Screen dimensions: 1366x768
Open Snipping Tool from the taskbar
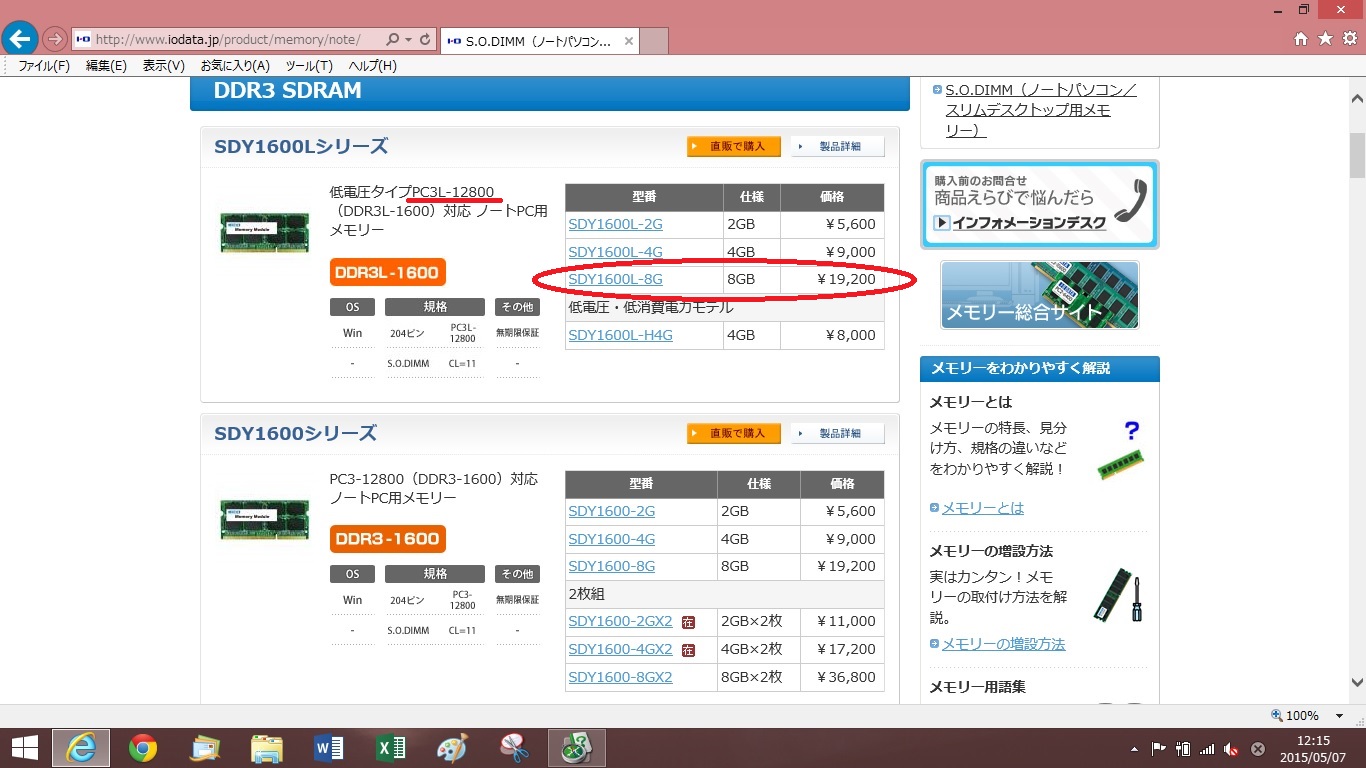(514, 748)
